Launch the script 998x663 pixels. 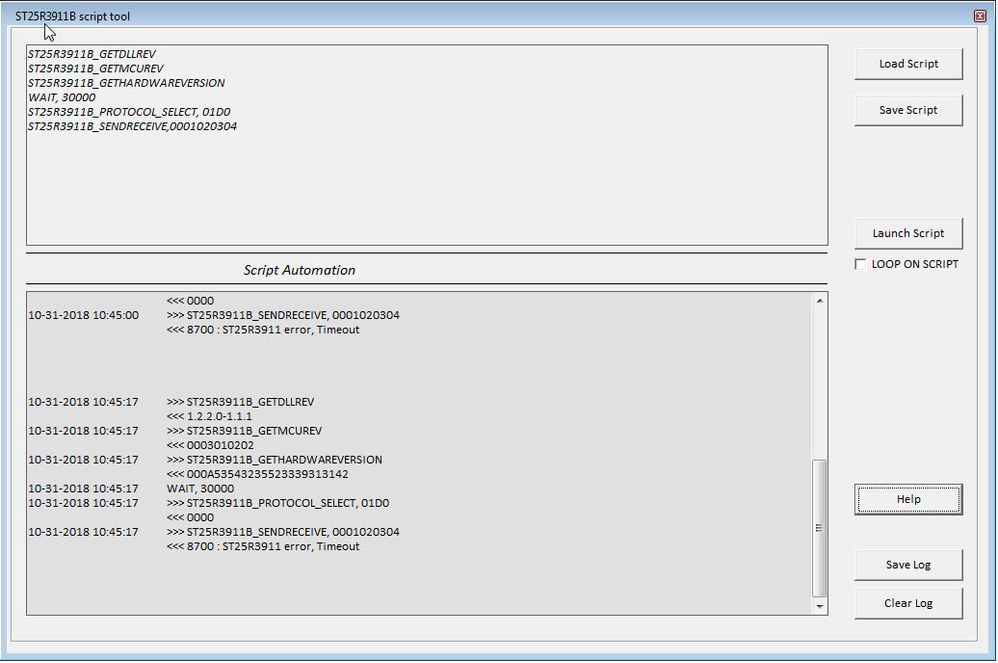(x=908, y=234)
